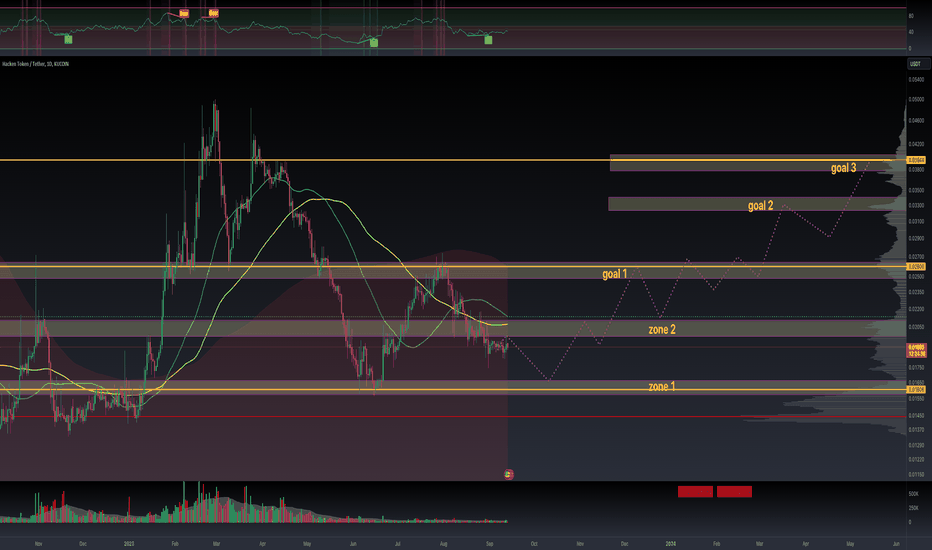
Task: Click the 0.03500 price axis value
Action: pos(916,190)
